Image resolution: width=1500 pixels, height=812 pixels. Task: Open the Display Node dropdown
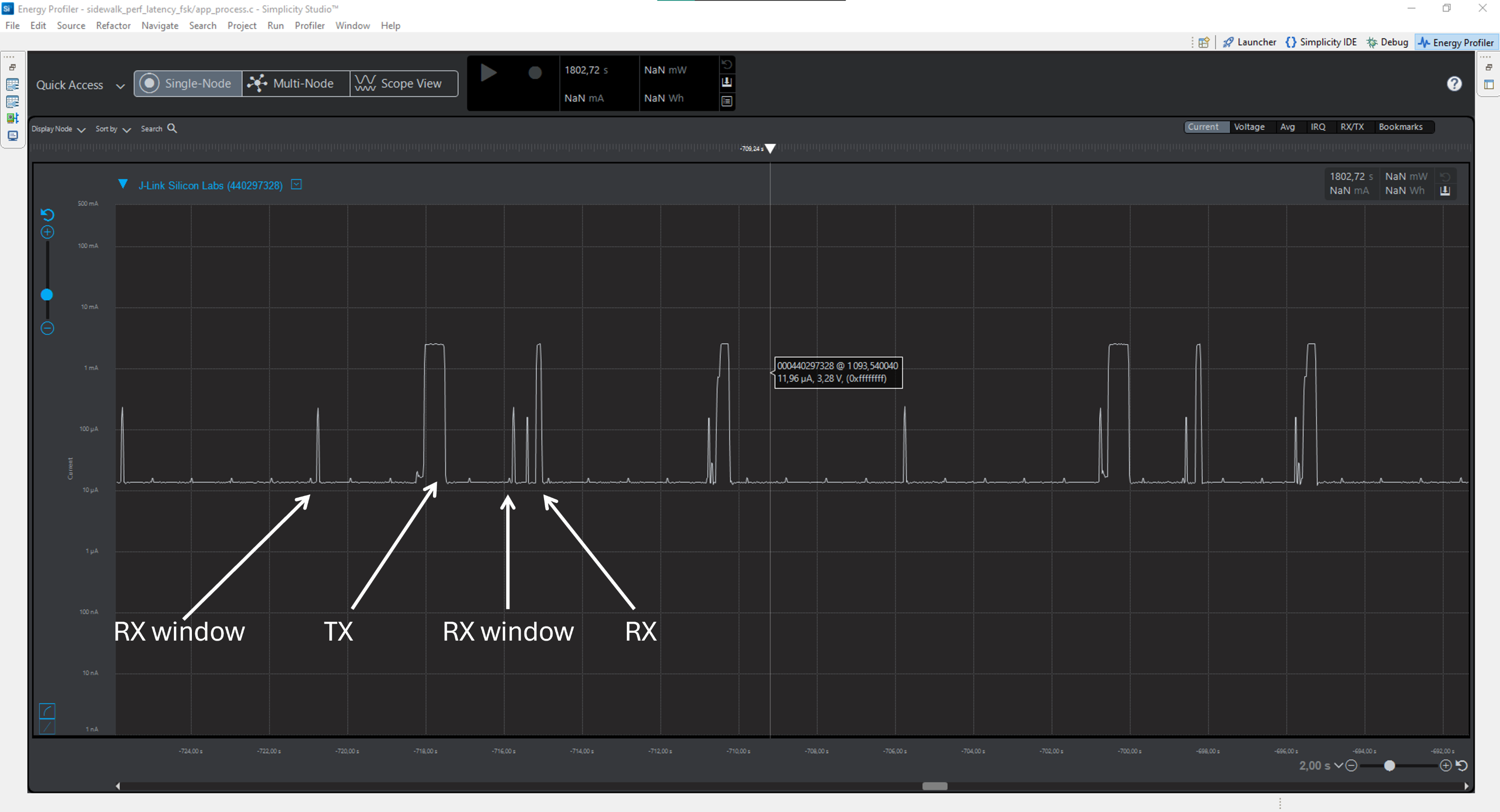click(x=81, y=129)
